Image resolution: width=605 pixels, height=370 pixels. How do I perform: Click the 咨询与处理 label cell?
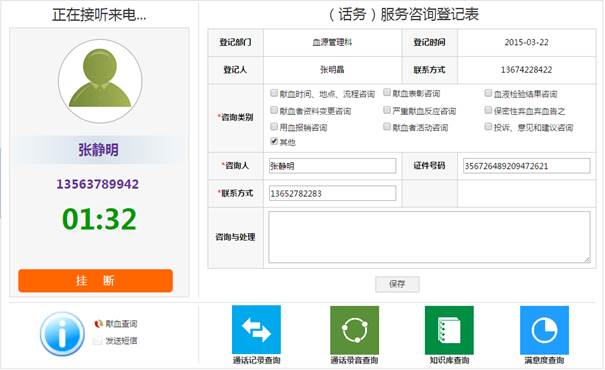pyautogui.click(x=235, y=237)
